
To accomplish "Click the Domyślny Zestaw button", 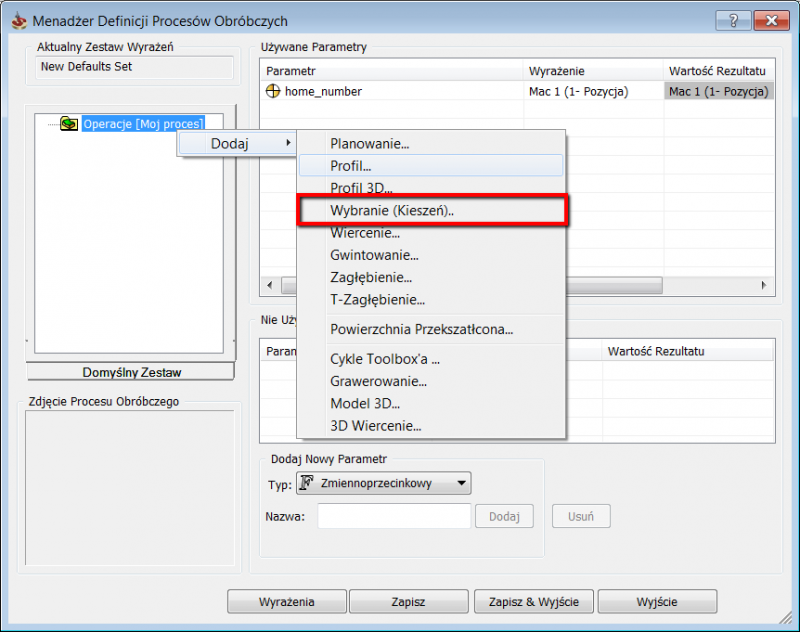I will point(130,372).
